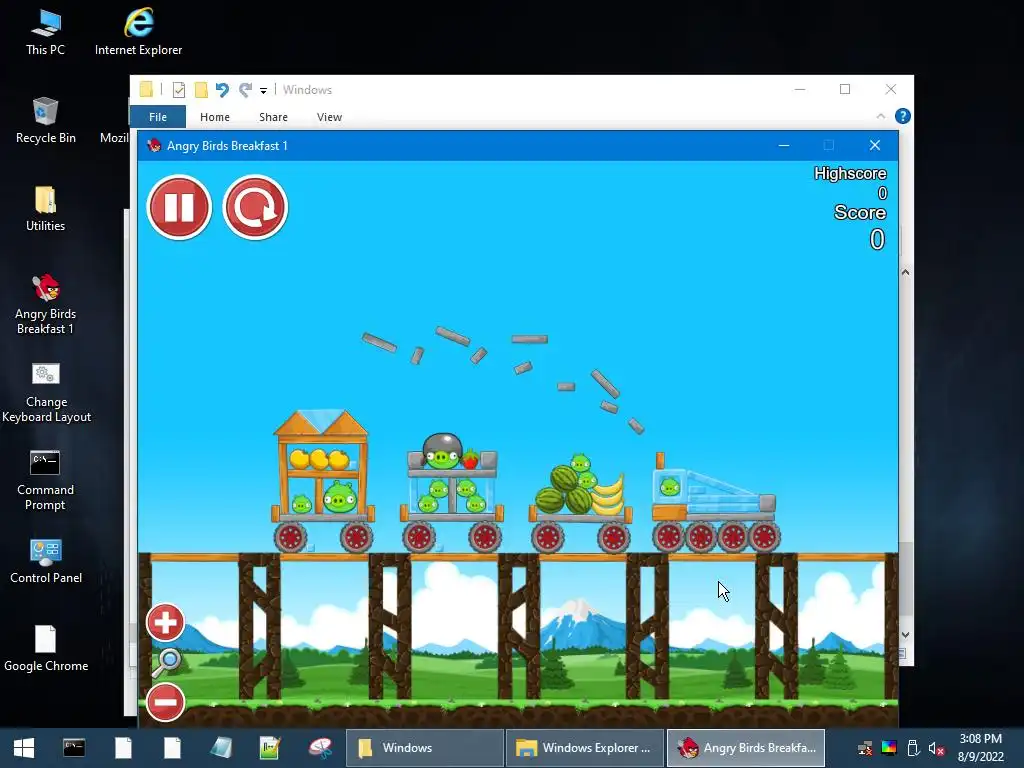This screenshot has height=768, width=1024.
Task: Click the USB safely remove tray icon
Action: [x=913, y=748]
